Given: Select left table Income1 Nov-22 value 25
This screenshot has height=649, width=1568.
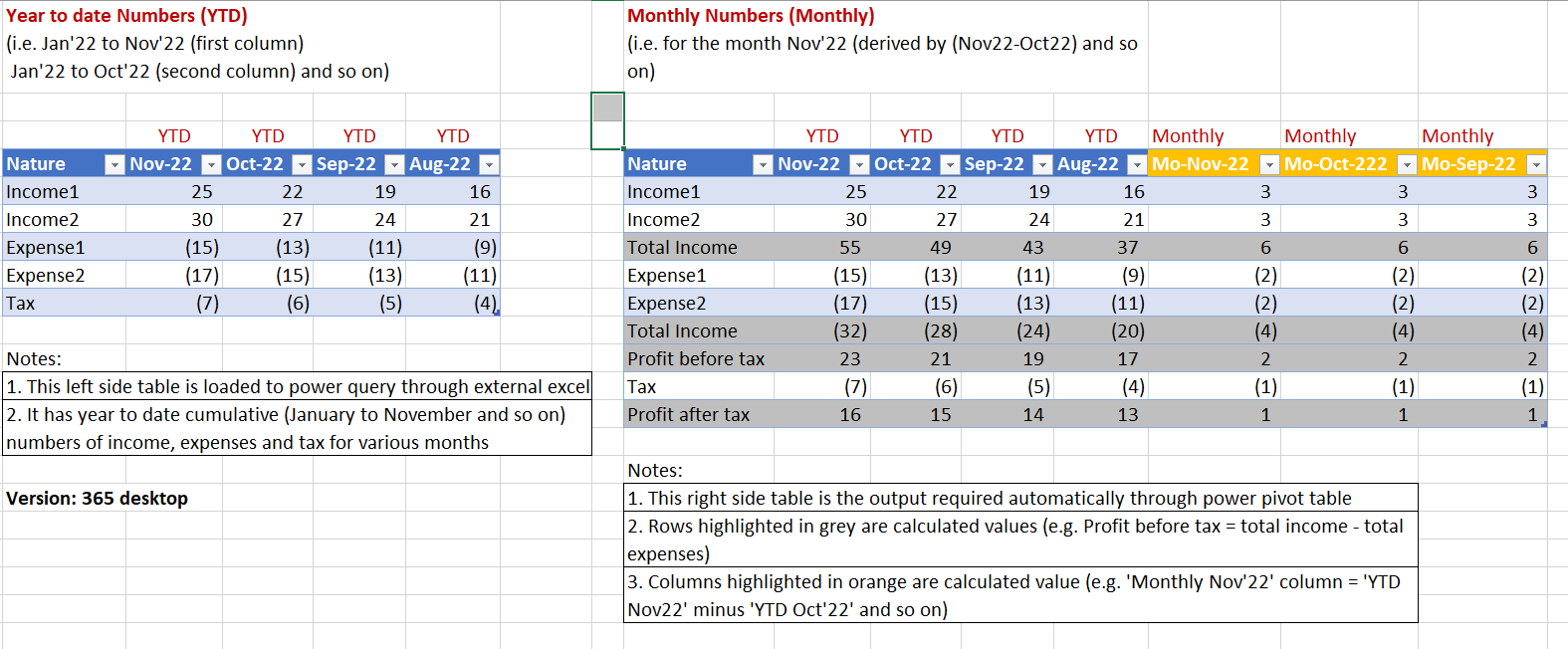Looking at the screenshot, I should pyautogui.click(x=202, y=192).
